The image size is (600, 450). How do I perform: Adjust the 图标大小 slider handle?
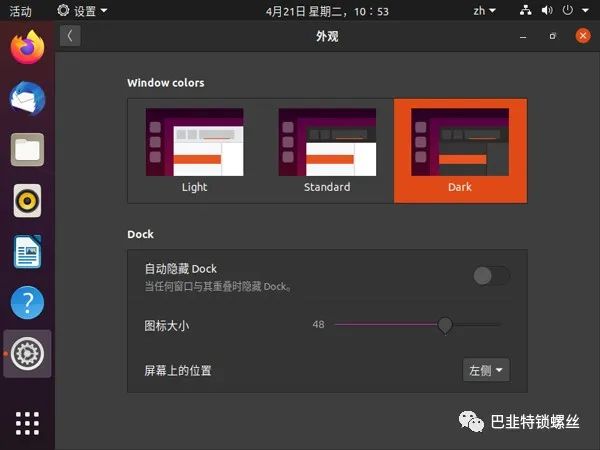coord(445,325)
